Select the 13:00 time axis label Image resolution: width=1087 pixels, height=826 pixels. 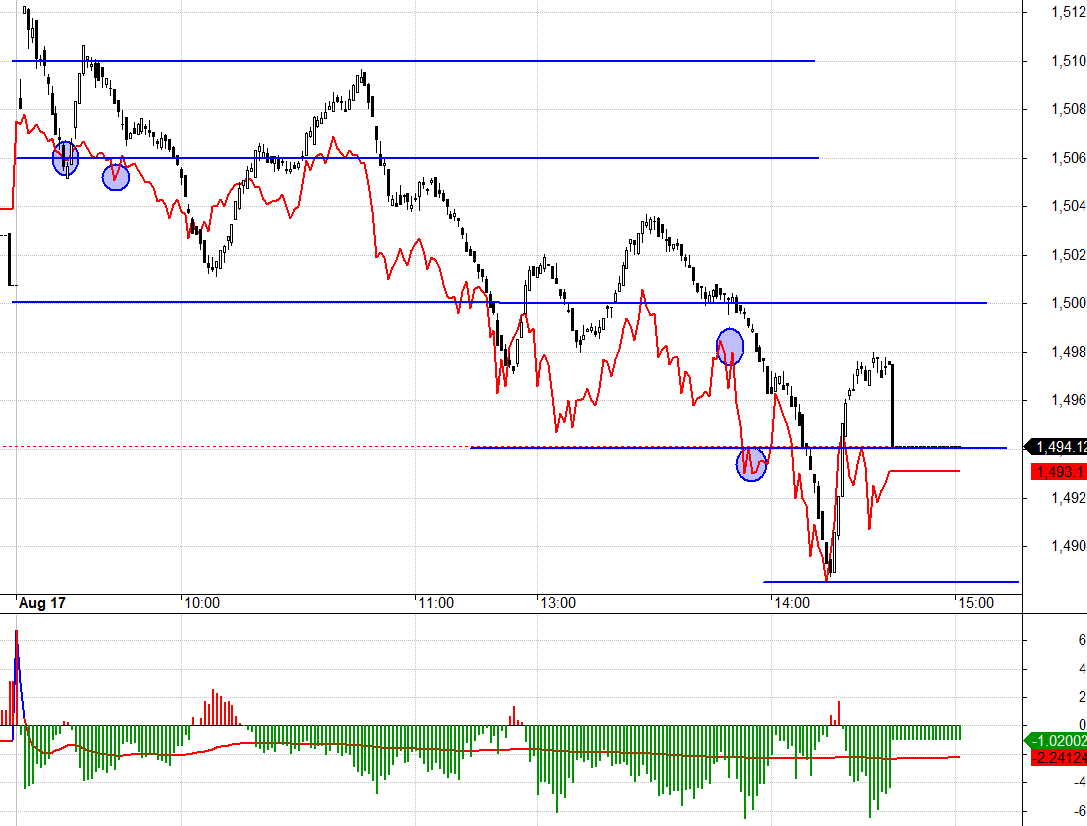point(557,603)
